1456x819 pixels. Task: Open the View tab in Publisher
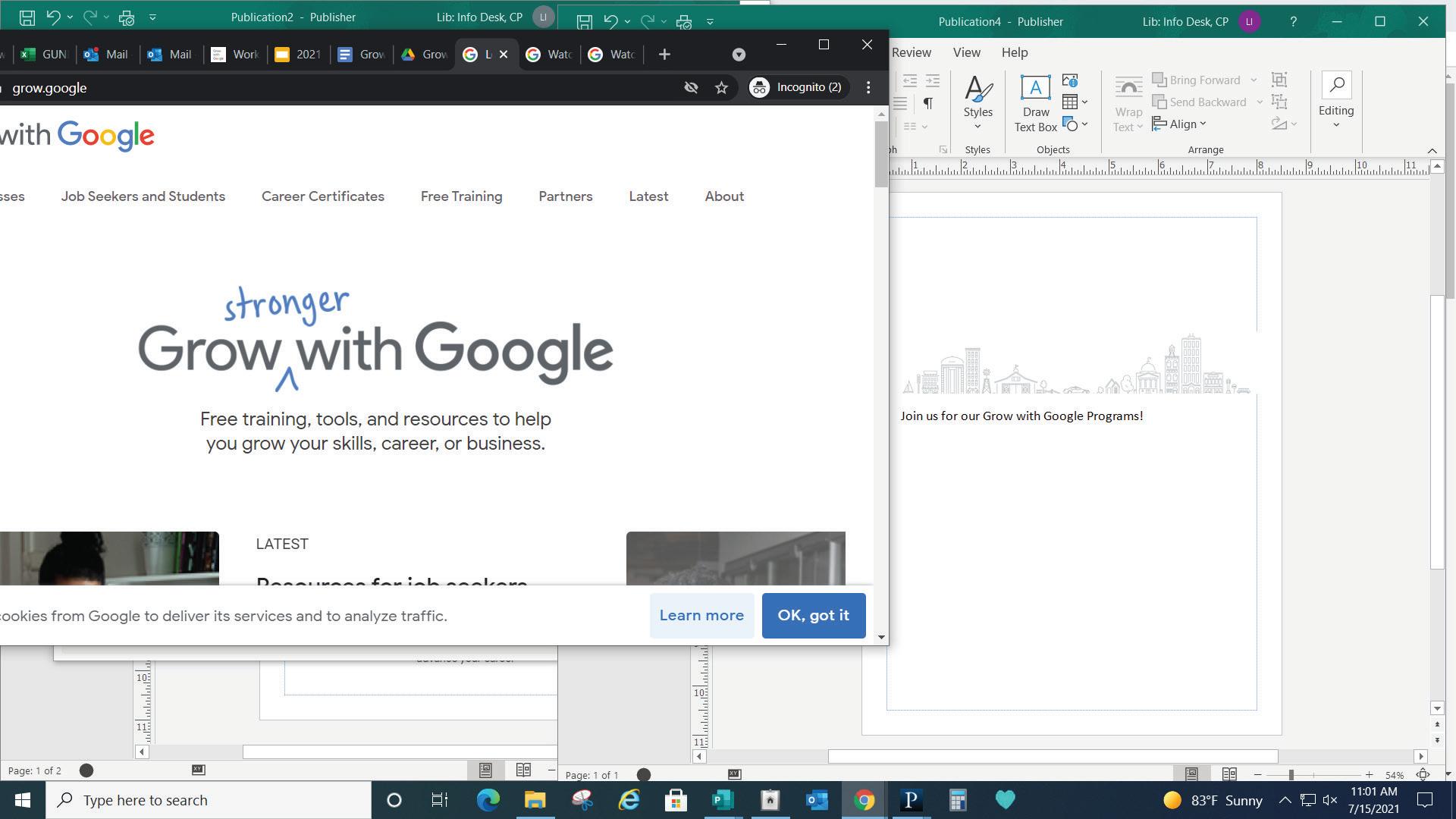(966, 52)
